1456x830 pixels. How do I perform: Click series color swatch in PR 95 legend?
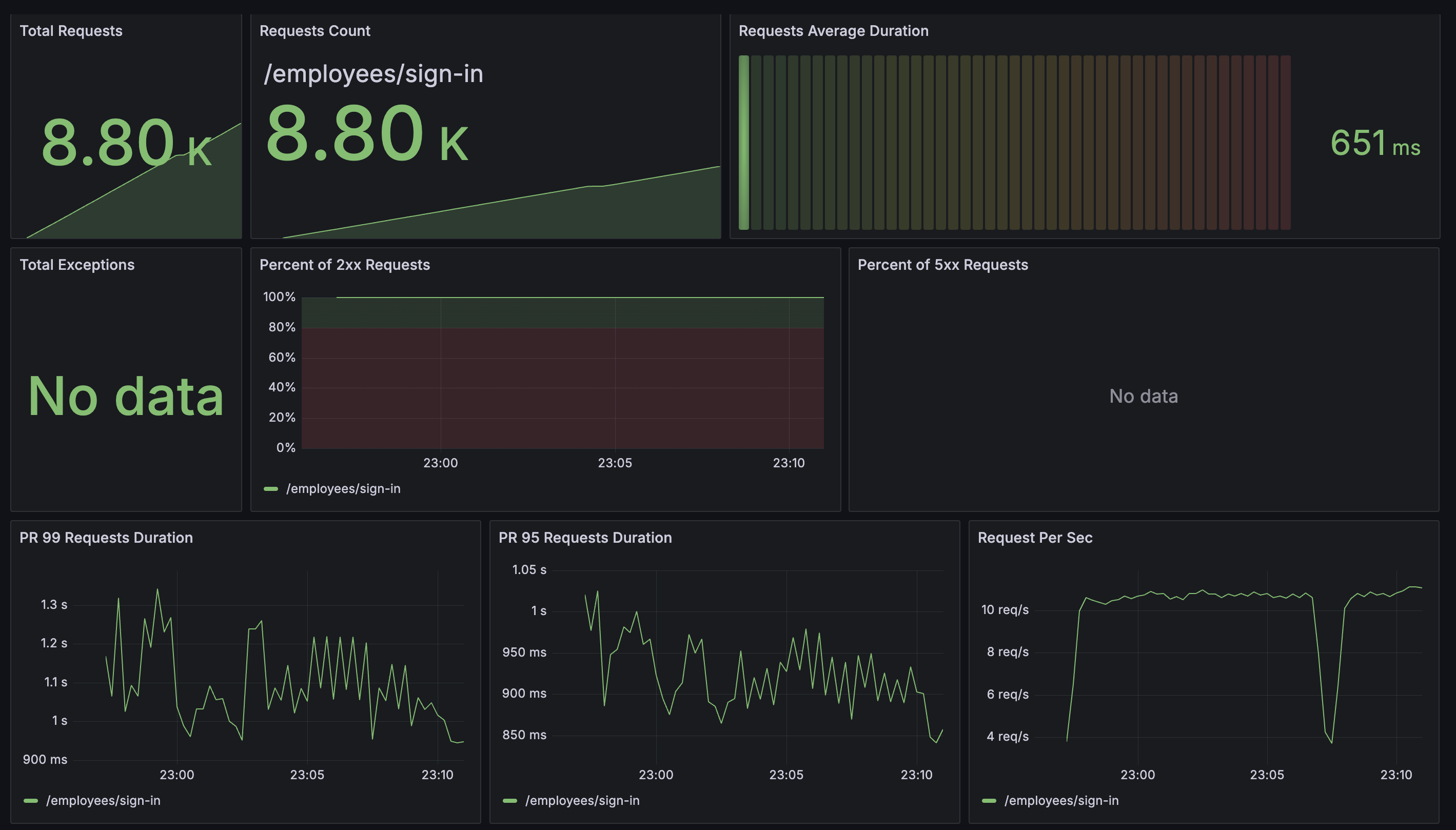tap(509, 800)
